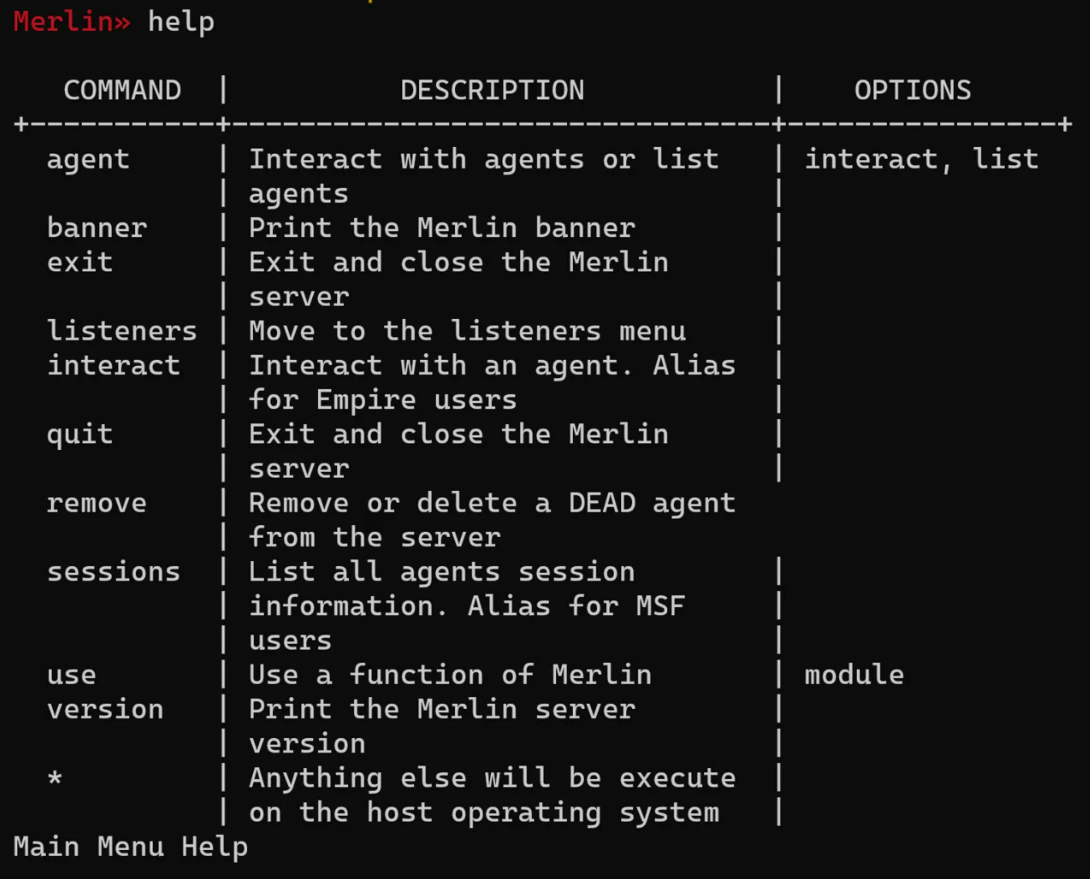Click the "module" option text
This screenshot has width=1090, height=879.
[x=854, y=675]
